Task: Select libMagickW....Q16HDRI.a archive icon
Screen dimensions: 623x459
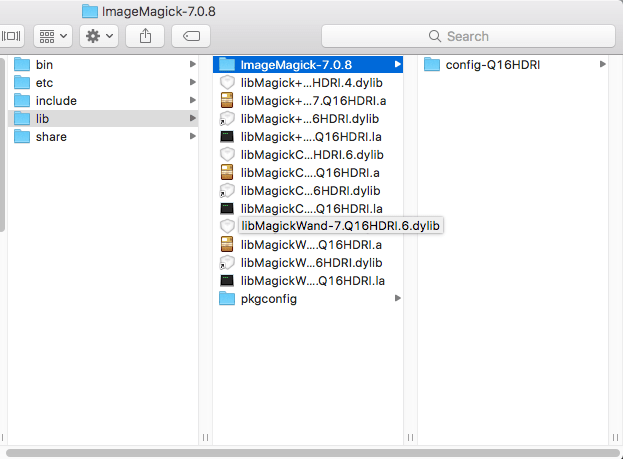Action: pyautogui.click(x=227, y=244)
